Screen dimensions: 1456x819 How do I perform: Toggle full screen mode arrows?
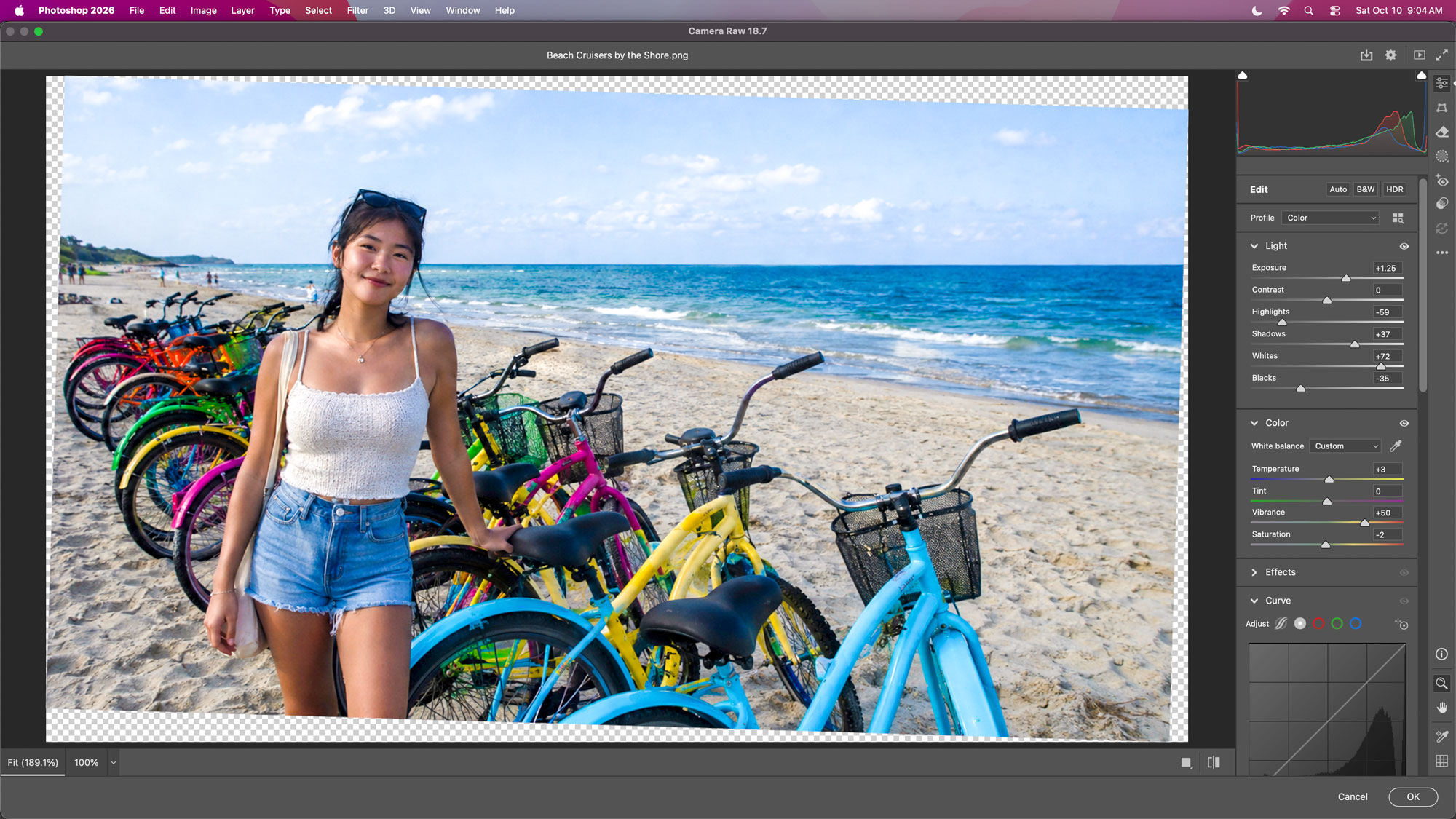tap(1441, 55)
